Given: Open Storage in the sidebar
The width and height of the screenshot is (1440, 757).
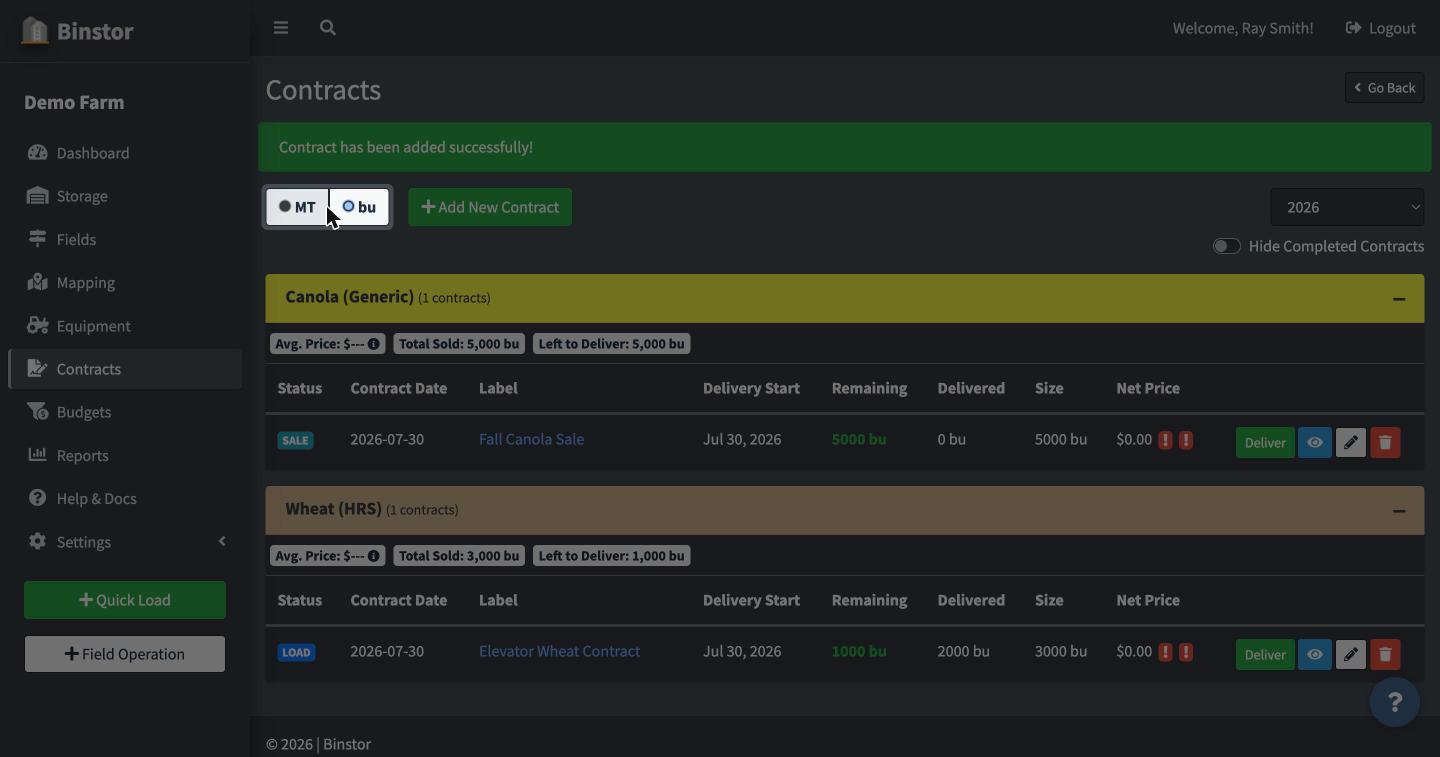Looking at the screenshot, I should tap(125, 196).
